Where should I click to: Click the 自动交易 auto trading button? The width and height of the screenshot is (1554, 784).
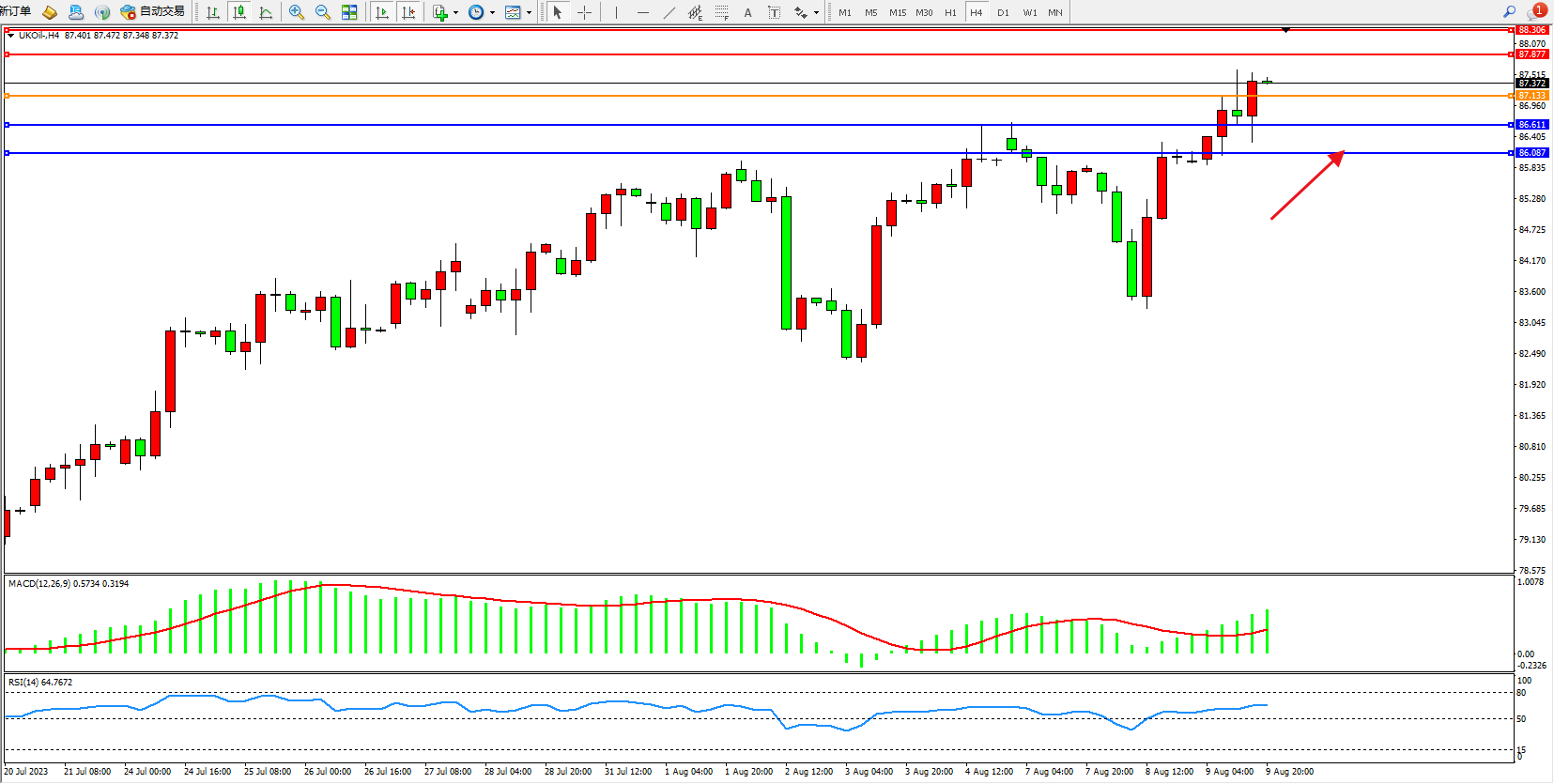[153, 12]
